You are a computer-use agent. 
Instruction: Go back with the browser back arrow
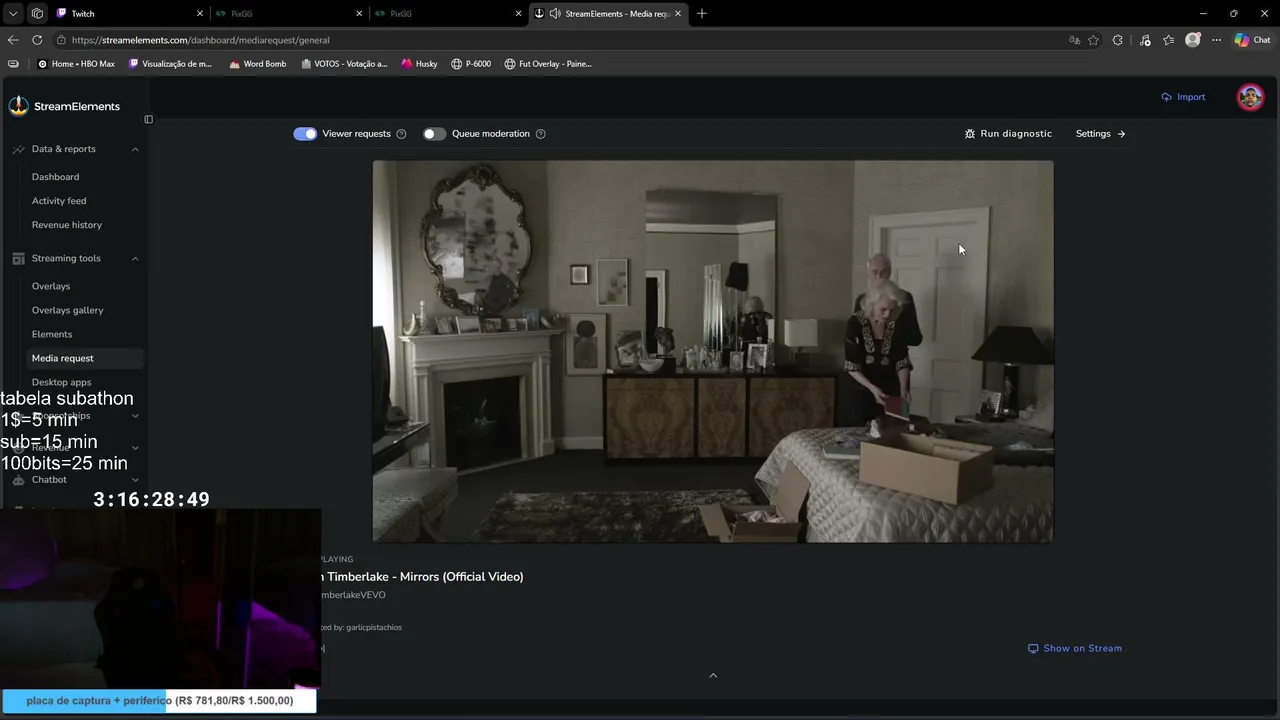(x=13, y=40)
